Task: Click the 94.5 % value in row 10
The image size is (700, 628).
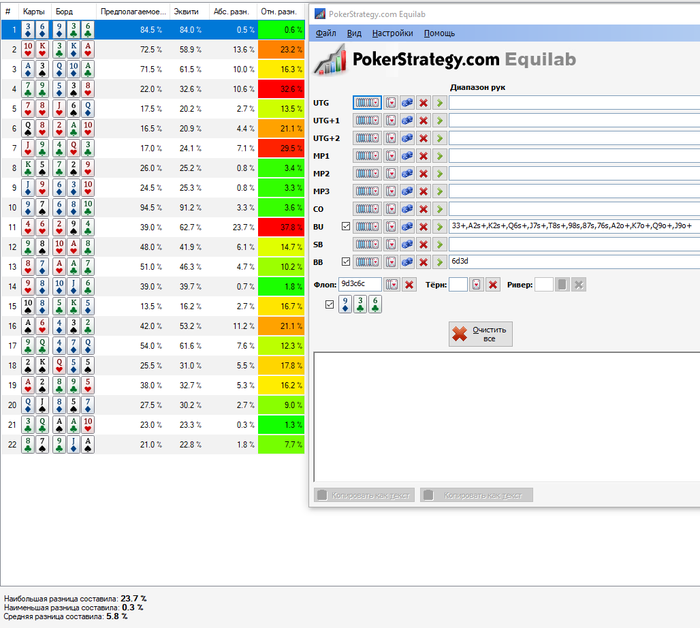Action: tap(150, 208)
